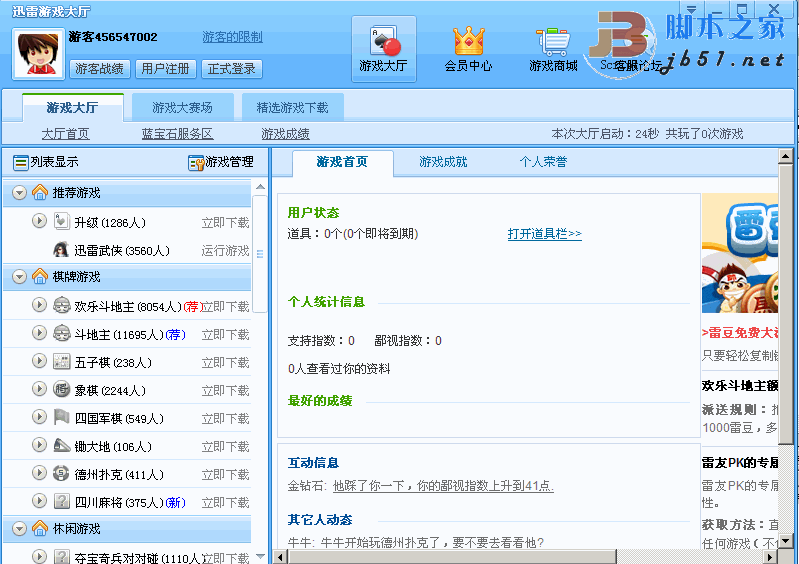Click 打开道具栏>> link
Image resolution: width=799 pixels, height=564 pixels.
click(544, 234)
